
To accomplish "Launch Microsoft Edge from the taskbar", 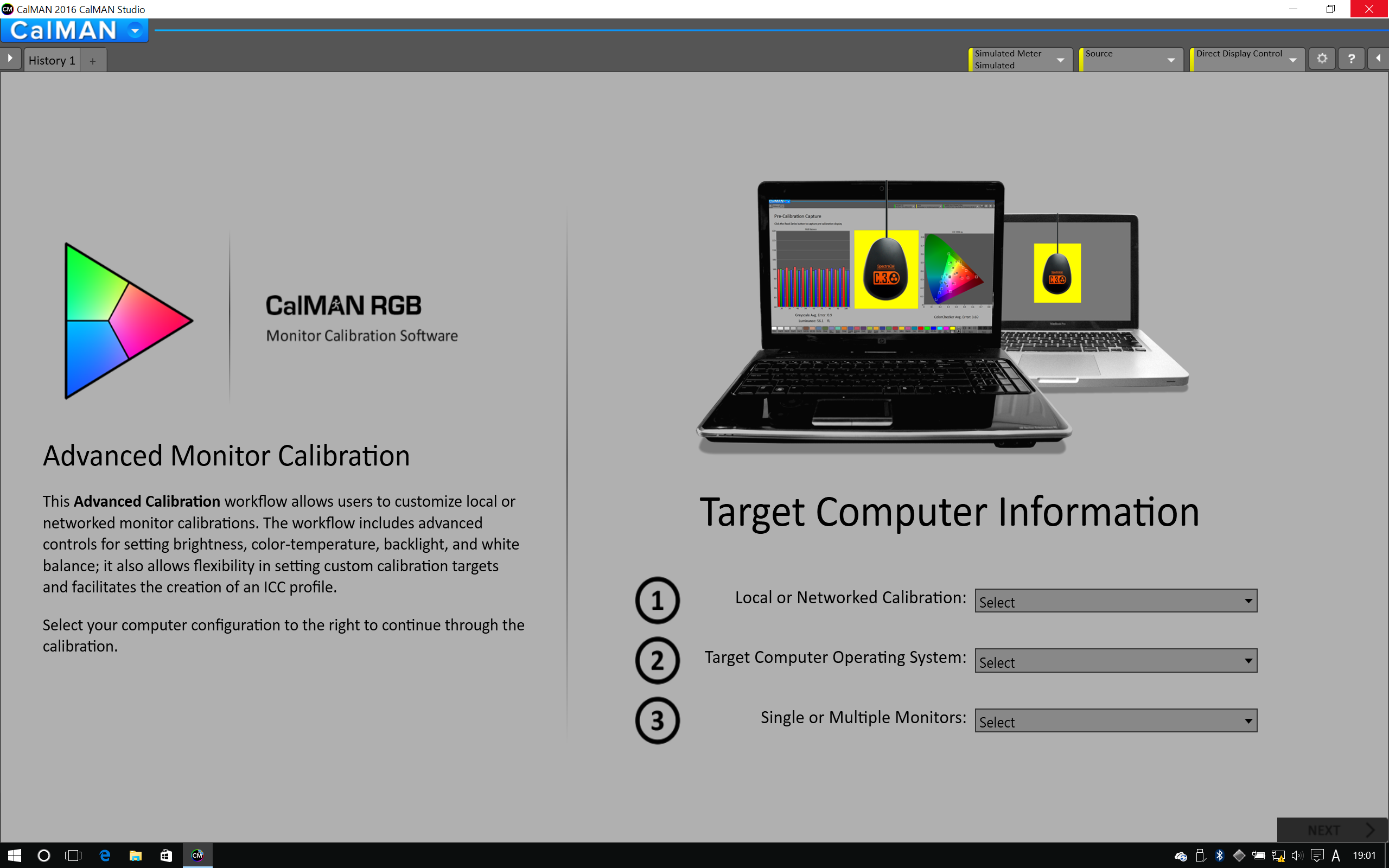I will pos(105,856).
